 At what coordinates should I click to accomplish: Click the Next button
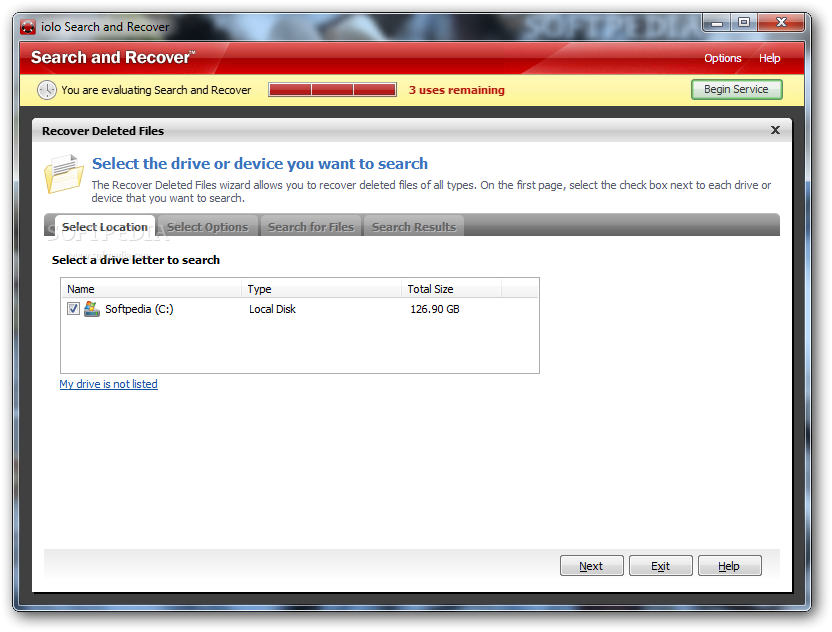coord(591,566)
